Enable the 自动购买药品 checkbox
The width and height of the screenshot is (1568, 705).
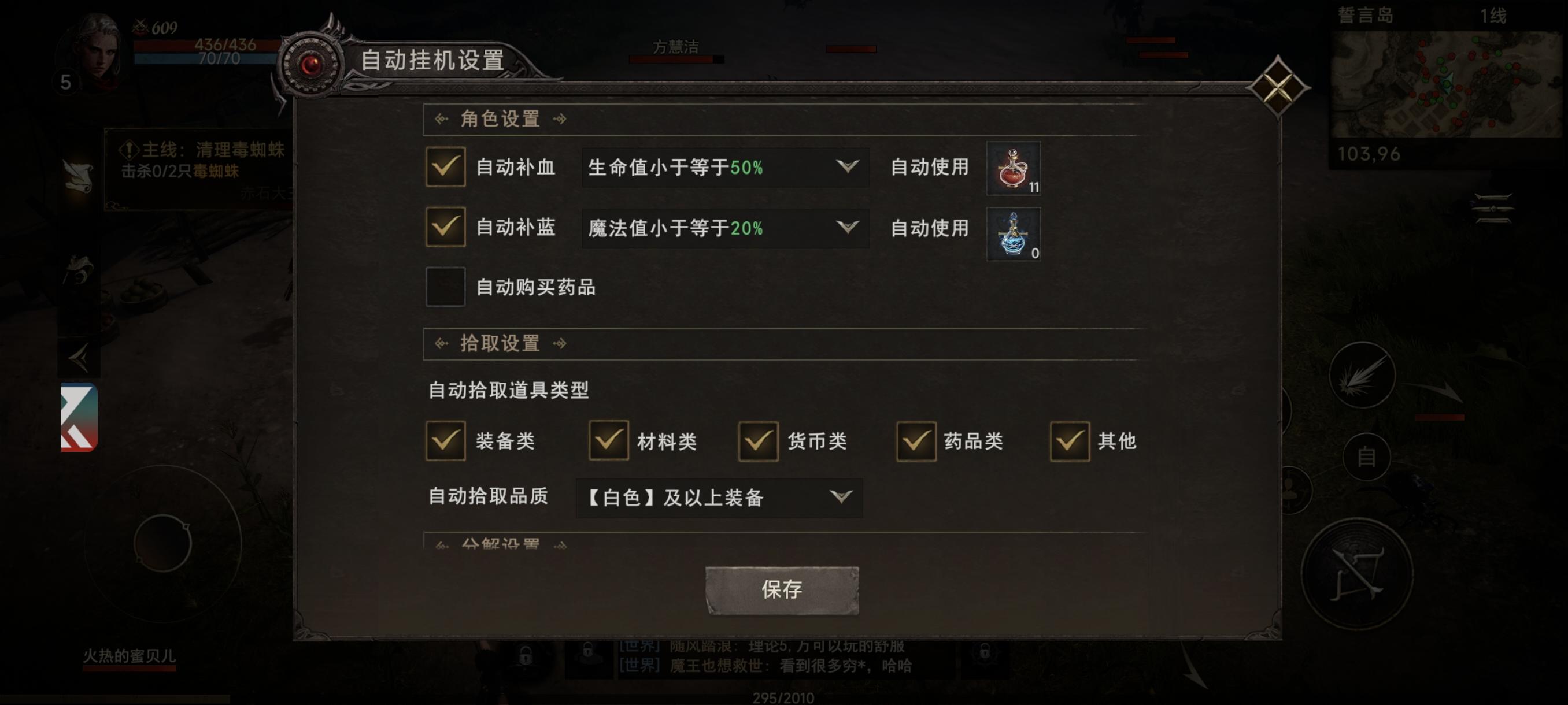tap(446, 287)
